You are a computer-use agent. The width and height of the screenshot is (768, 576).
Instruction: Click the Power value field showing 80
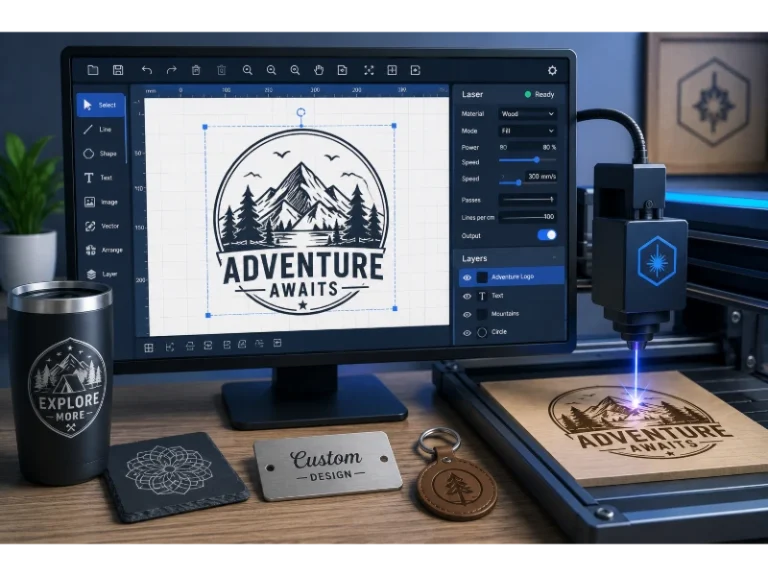tap(528, 147)
